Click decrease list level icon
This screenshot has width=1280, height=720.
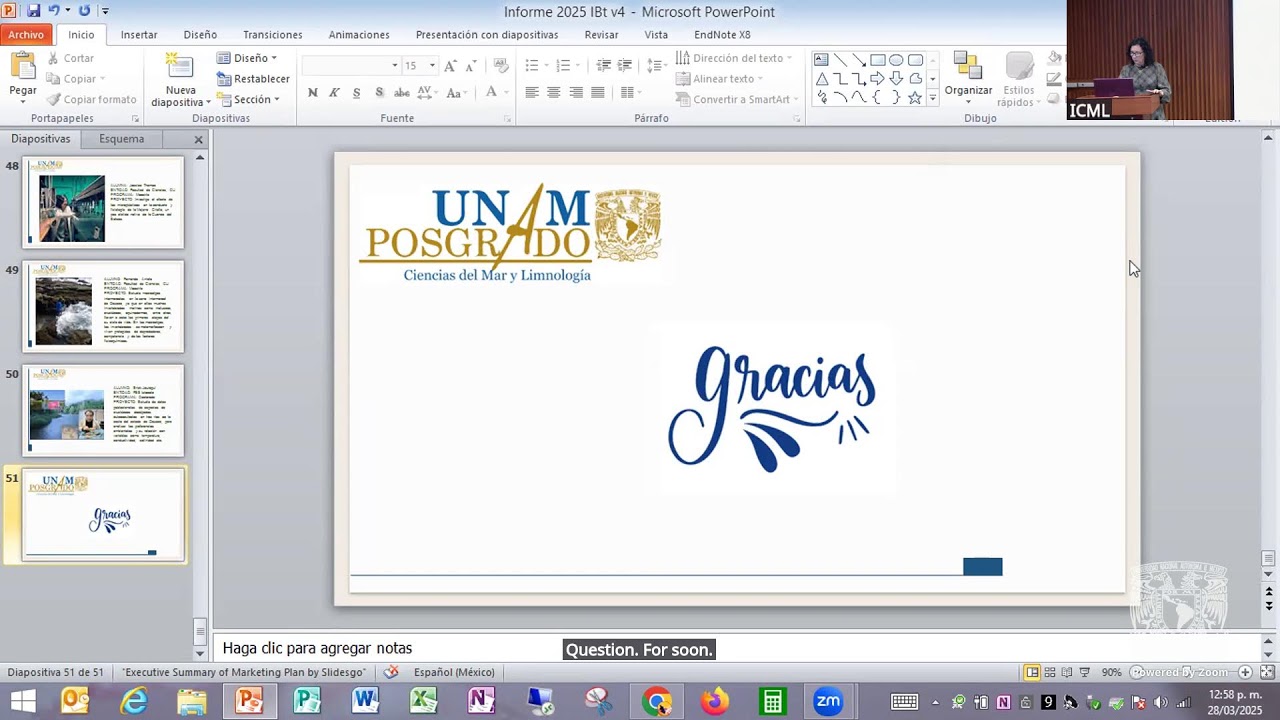pyautogui.click(x=603, y=66)
